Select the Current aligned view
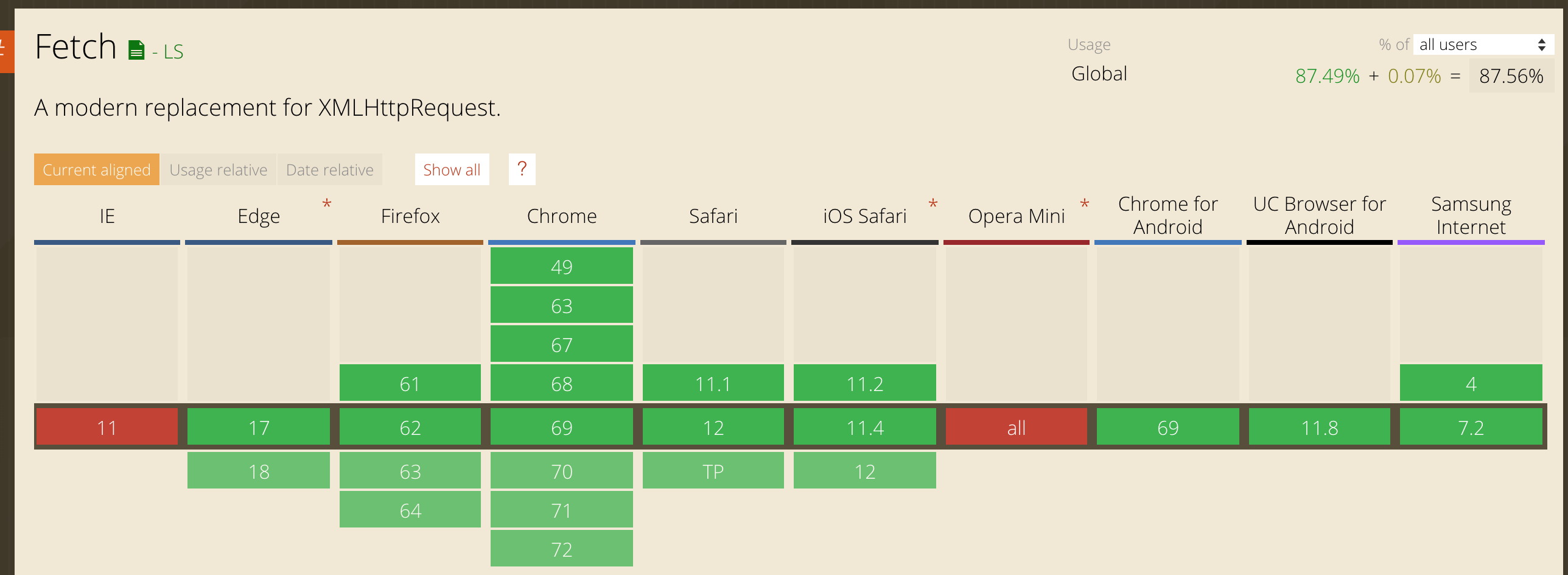 coord(96,169)
